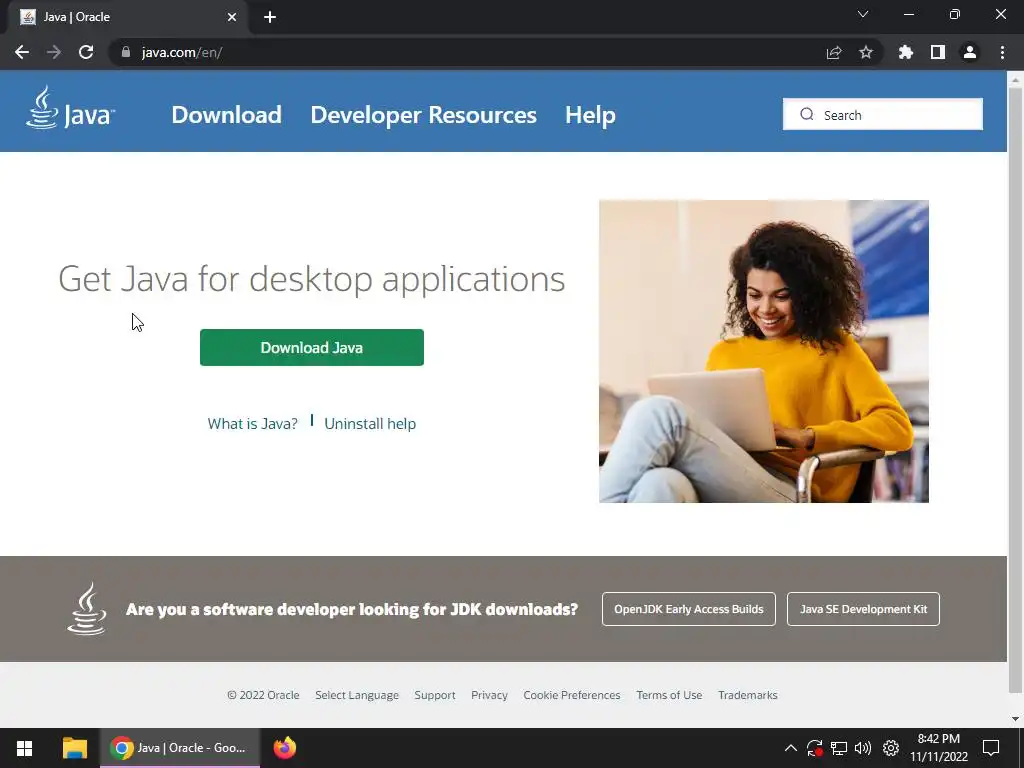Click the green Download Java button
Image resolution: width=1024 pixels, height=768 pixels.
tap(312, 347)
